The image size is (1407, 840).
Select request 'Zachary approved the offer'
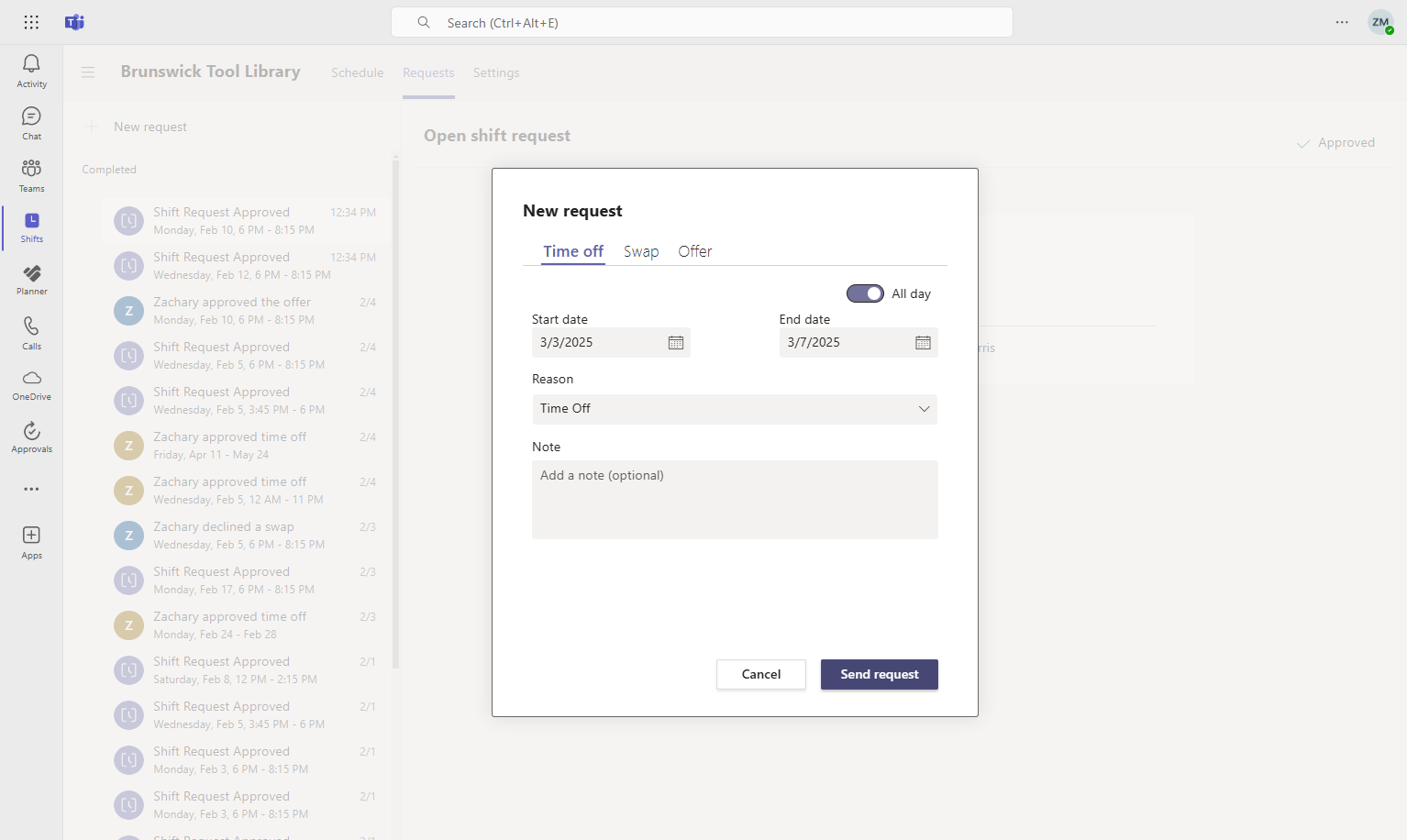coord(246,311)
